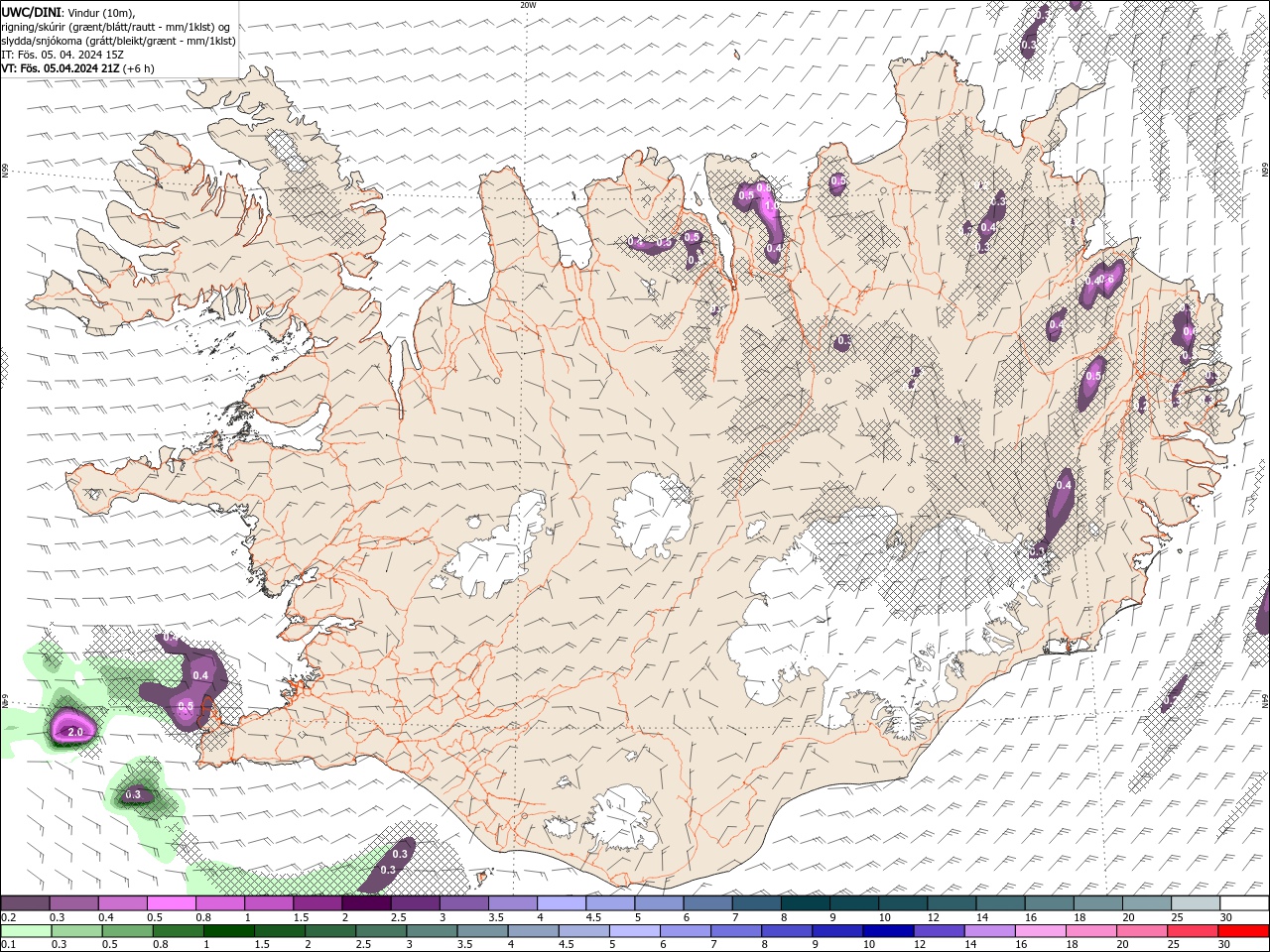Select the upper-row swatch starting at 14

(x=1000, y=903)
